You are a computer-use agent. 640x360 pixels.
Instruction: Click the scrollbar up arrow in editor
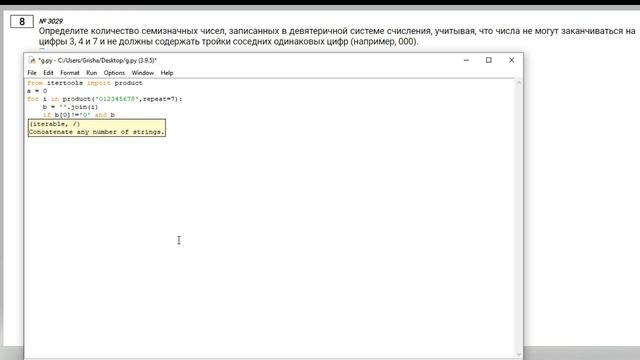click(519, 82)
